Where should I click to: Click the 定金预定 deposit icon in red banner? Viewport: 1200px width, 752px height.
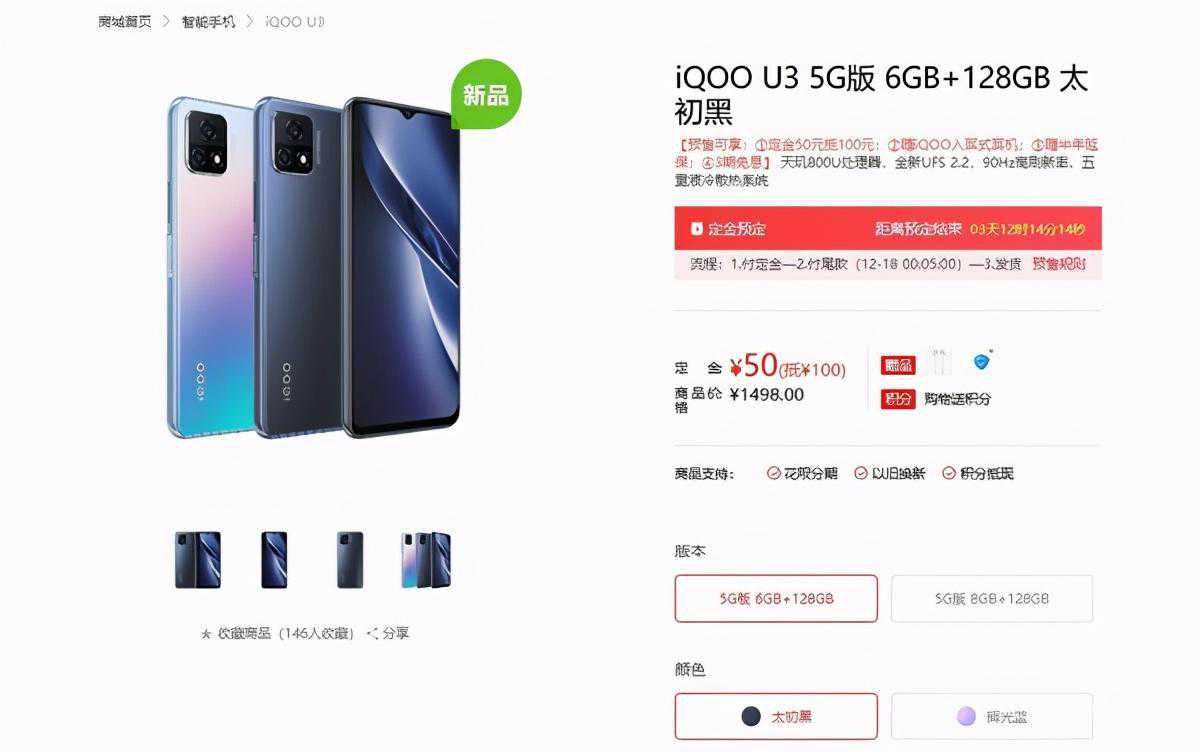click(x=697, y=229)
